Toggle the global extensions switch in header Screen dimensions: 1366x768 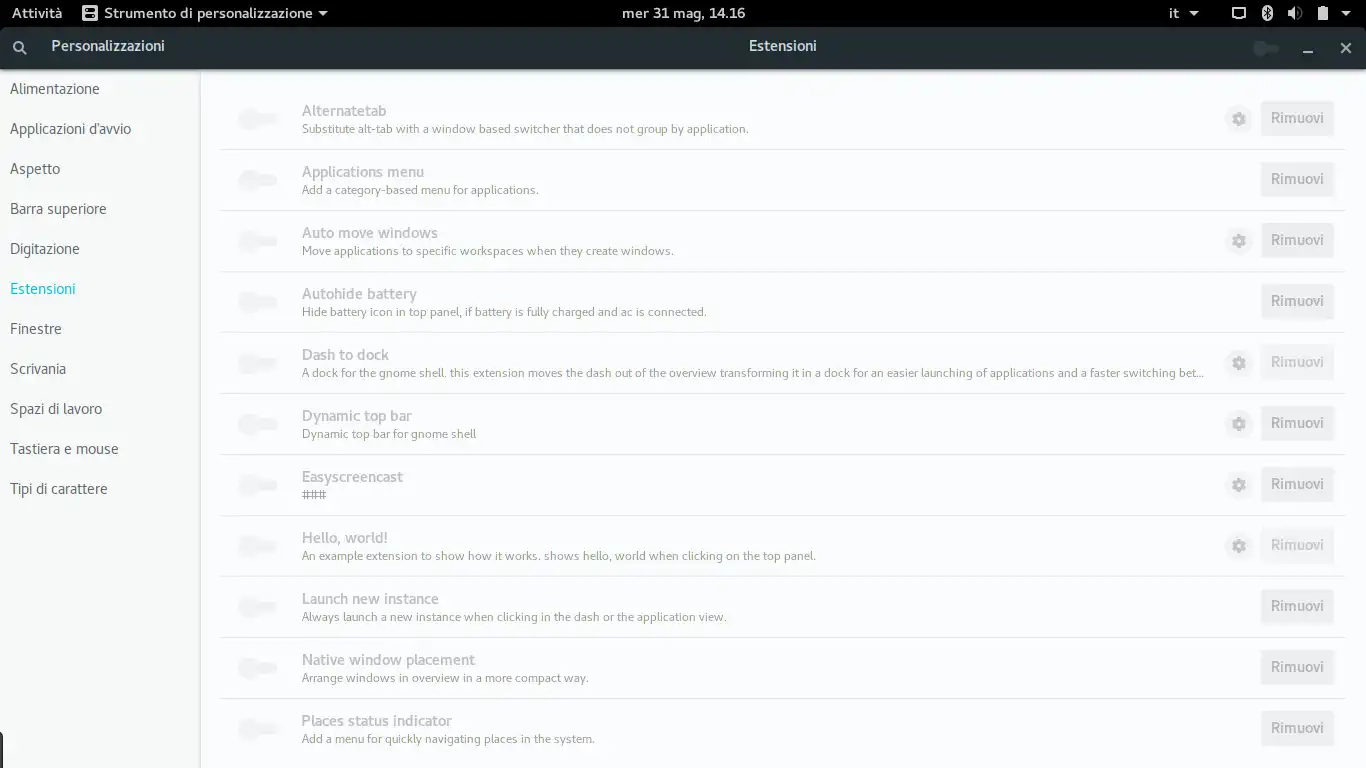click(x=1266, y=48)
